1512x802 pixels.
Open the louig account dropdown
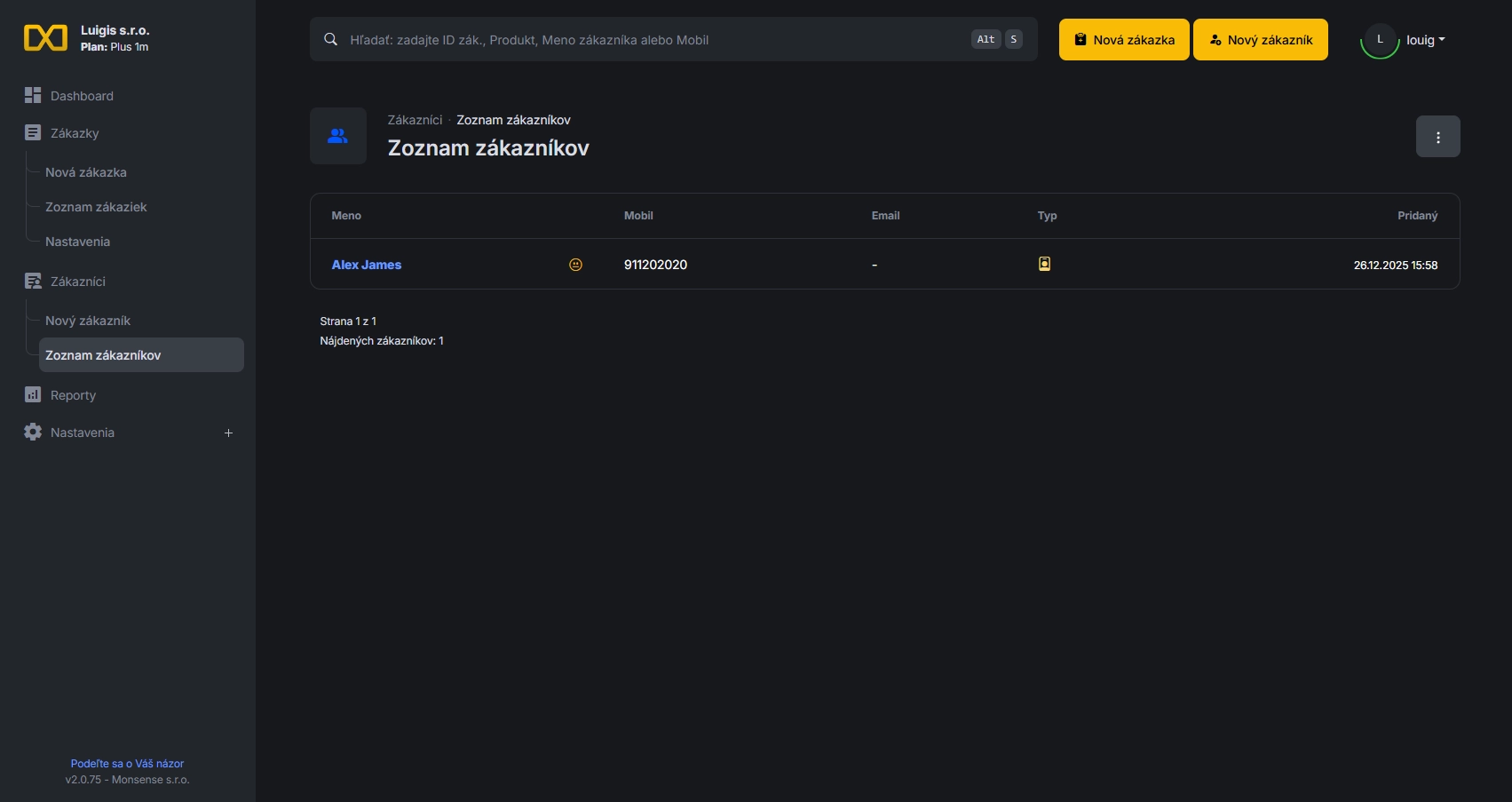1425,39
